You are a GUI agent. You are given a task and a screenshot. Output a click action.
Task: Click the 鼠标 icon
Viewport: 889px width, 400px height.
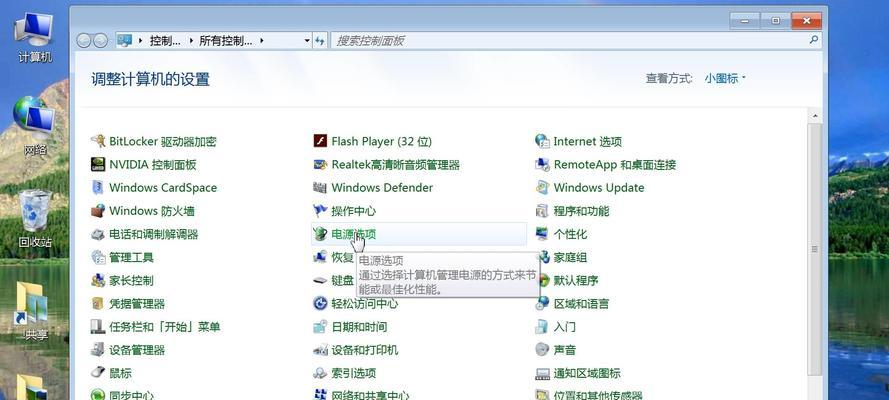(x=98, y=373)
